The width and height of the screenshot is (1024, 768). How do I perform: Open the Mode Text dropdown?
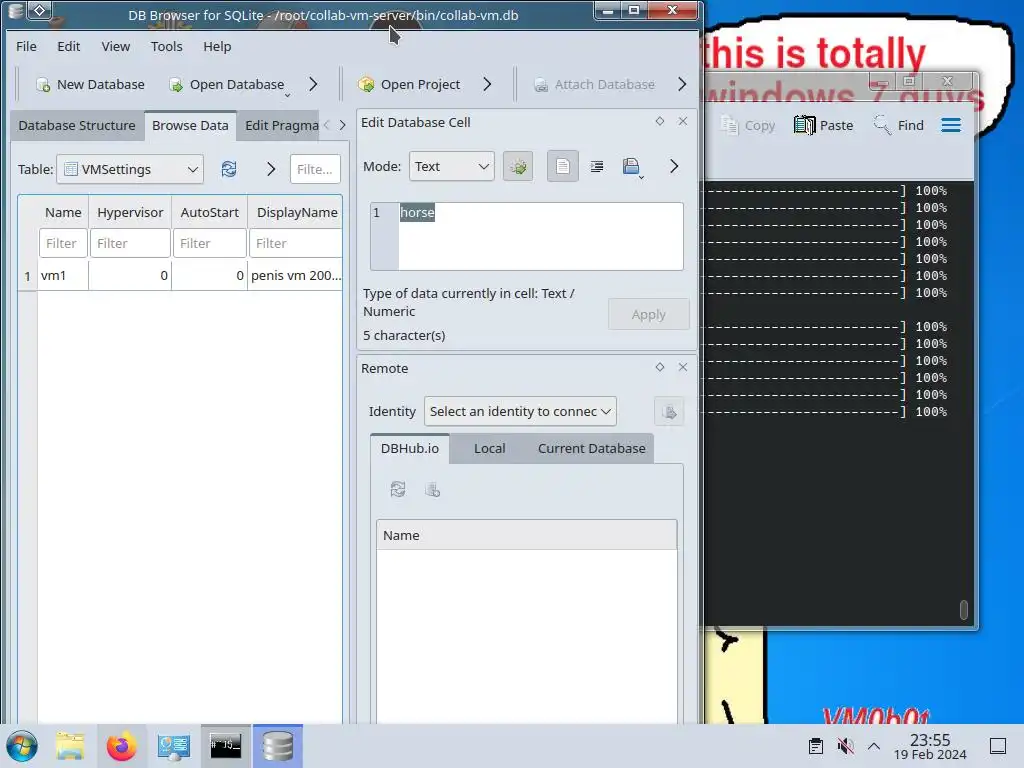pyautogui.click(x=451, y=167)
